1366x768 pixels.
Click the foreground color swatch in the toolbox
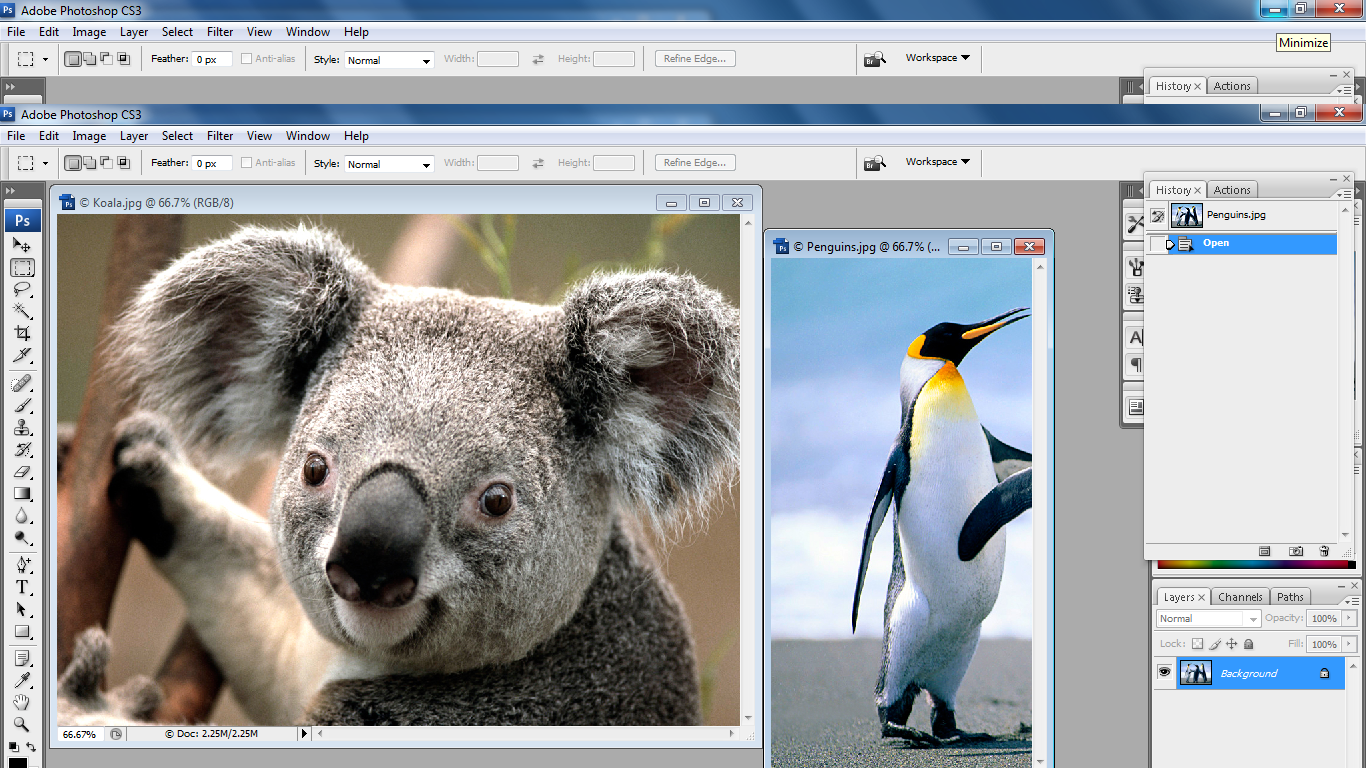[x=17, y=763]
